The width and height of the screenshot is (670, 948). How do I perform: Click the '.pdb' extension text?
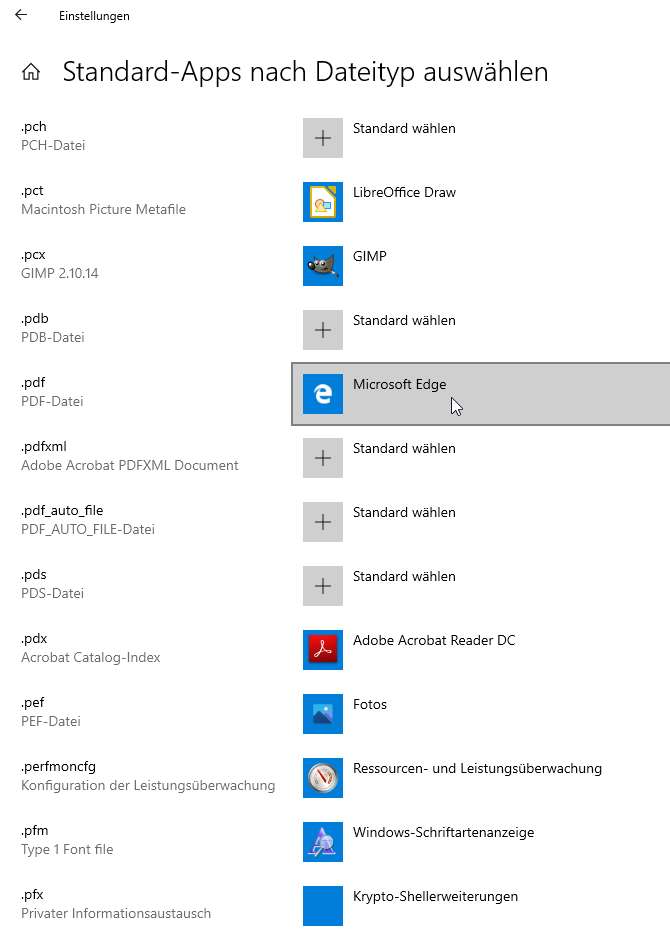(x=35, y=319)
